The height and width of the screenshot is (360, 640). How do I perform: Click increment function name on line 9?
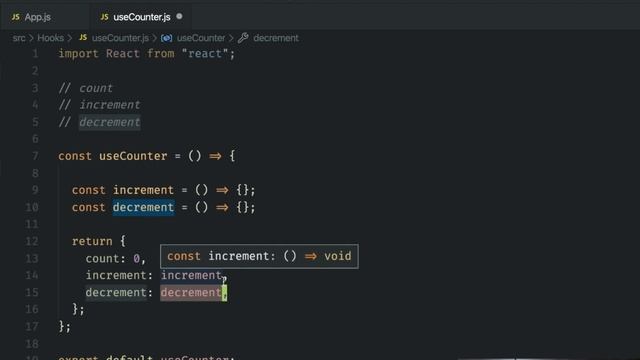pos(143,190)
